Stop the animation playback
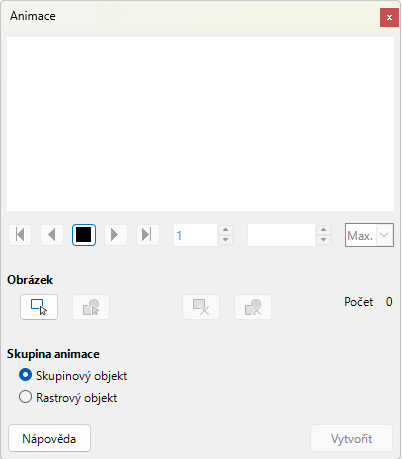The image size is (402, 459). [x=84, y=235]
